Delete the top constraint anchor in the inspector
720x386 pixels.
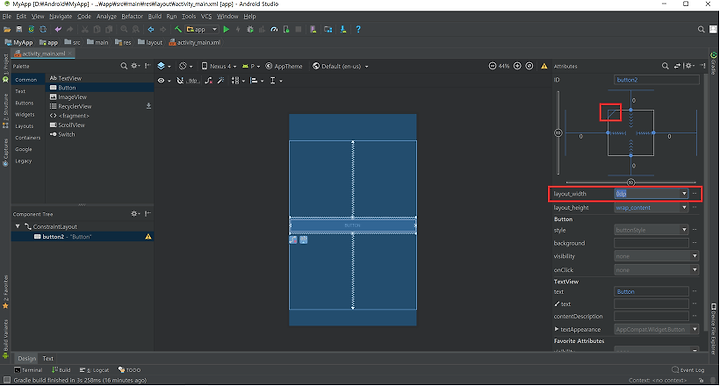click(x=631, y=110)
